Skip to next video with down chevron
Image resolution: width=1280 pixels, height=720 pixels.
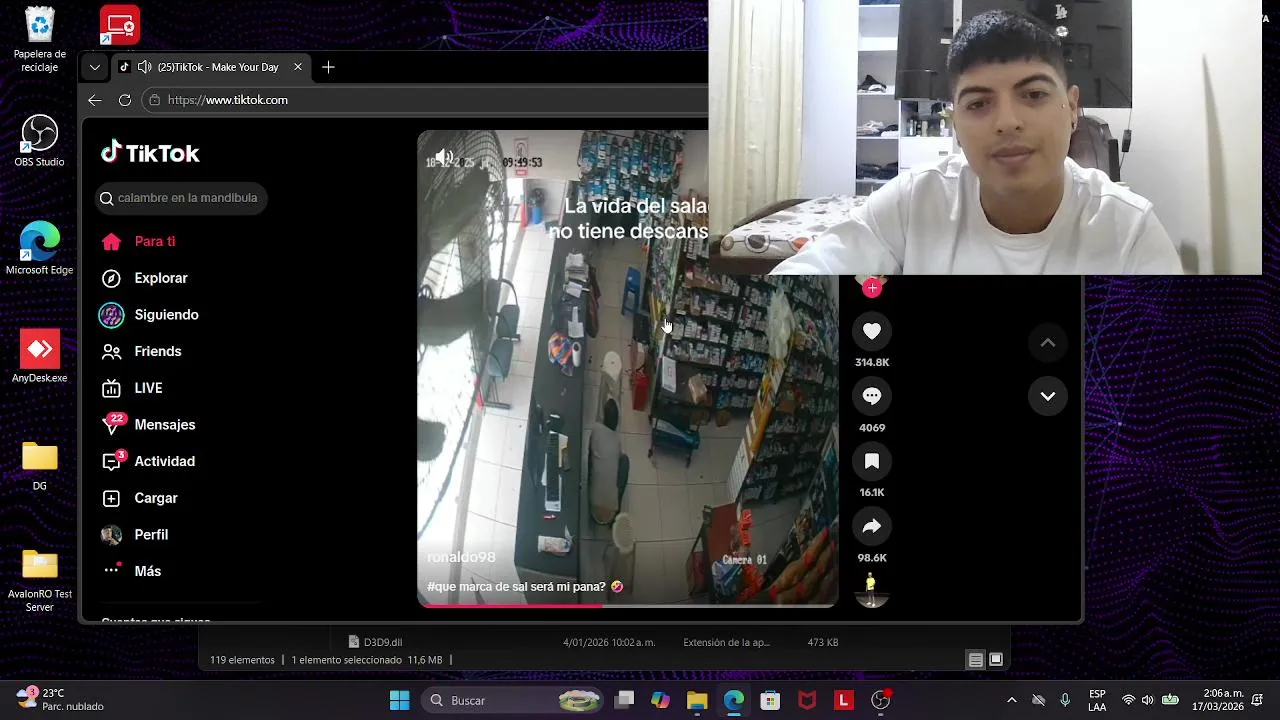click(1048, 396)
